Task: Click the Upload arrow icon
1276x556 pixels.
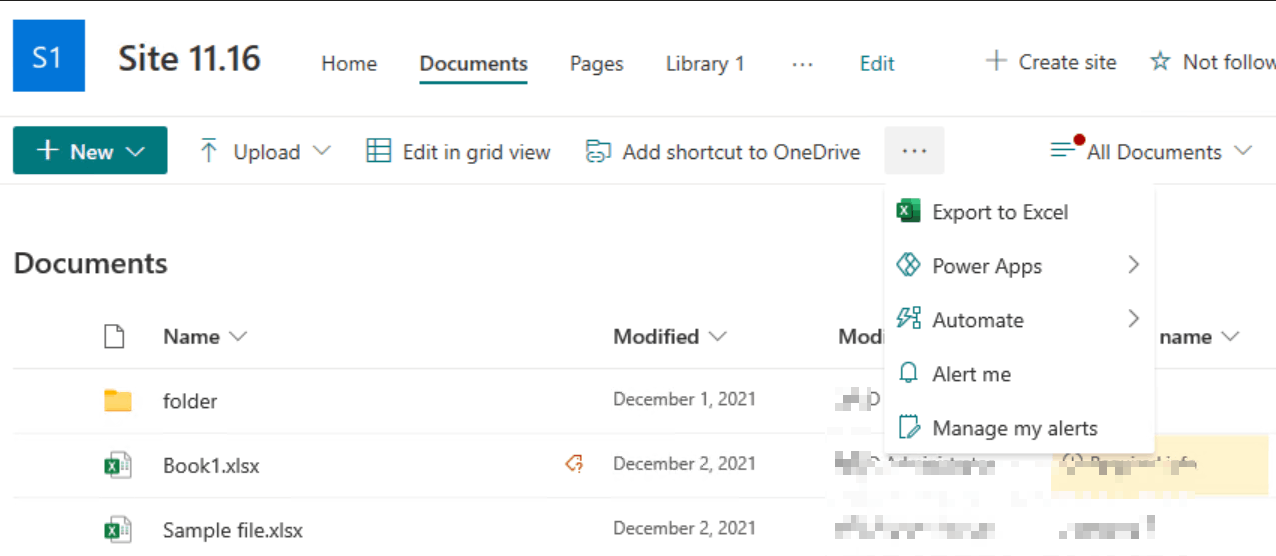Action: pos(208,151)
